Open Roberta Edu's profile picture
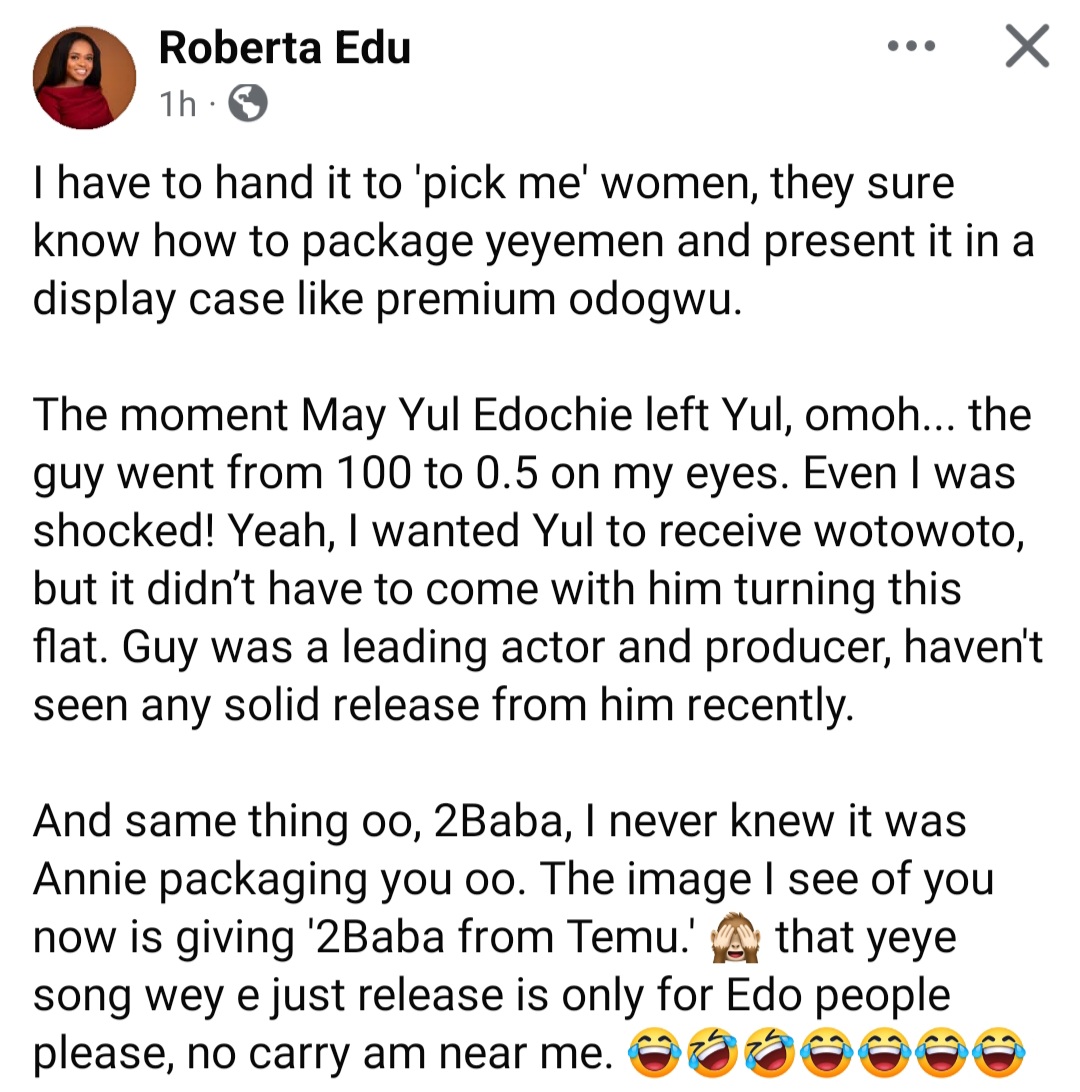Viewport: 1080px width, 1092px height. (84, 78)
